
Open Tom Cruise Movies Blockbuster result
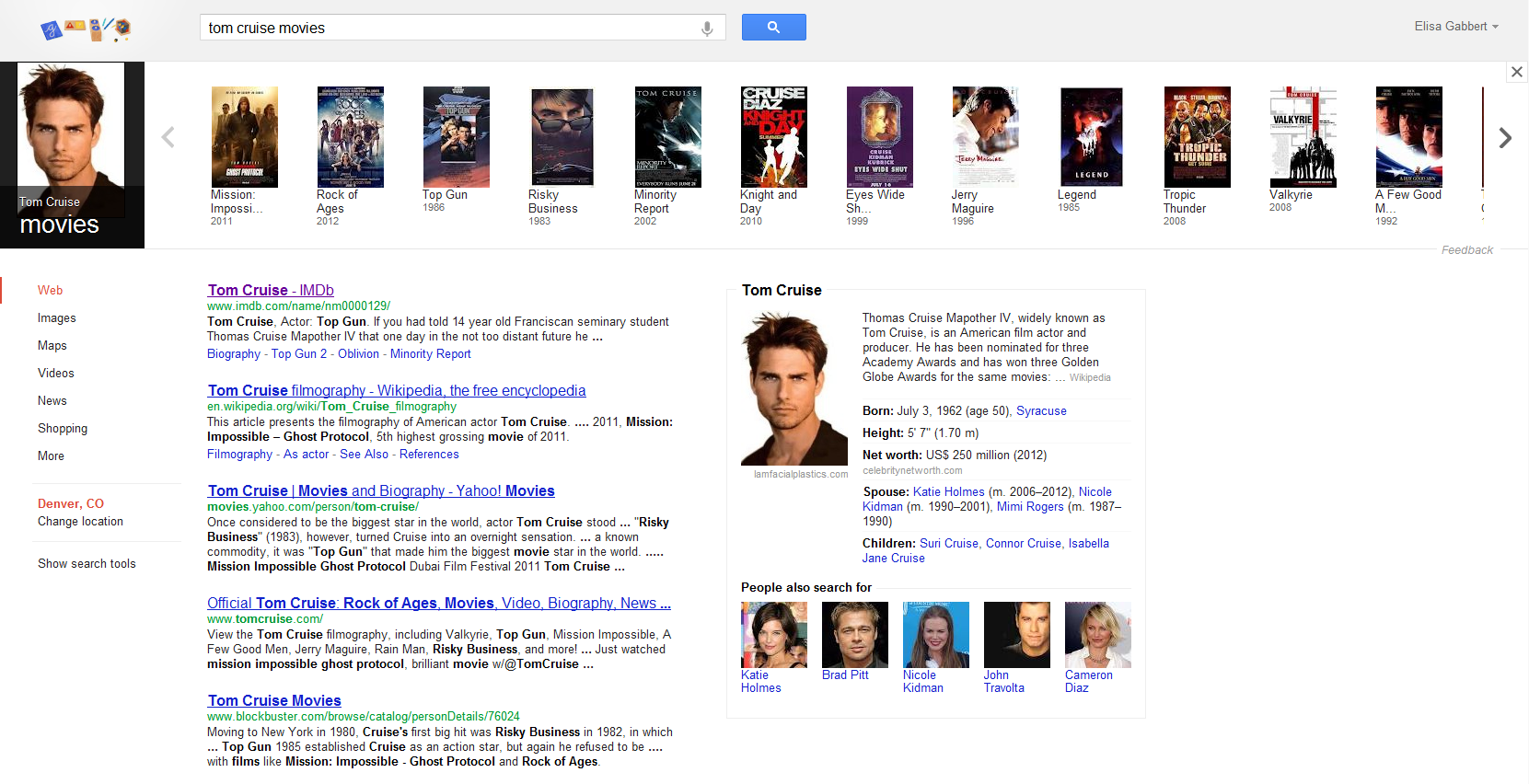click(x=274, y=700)
